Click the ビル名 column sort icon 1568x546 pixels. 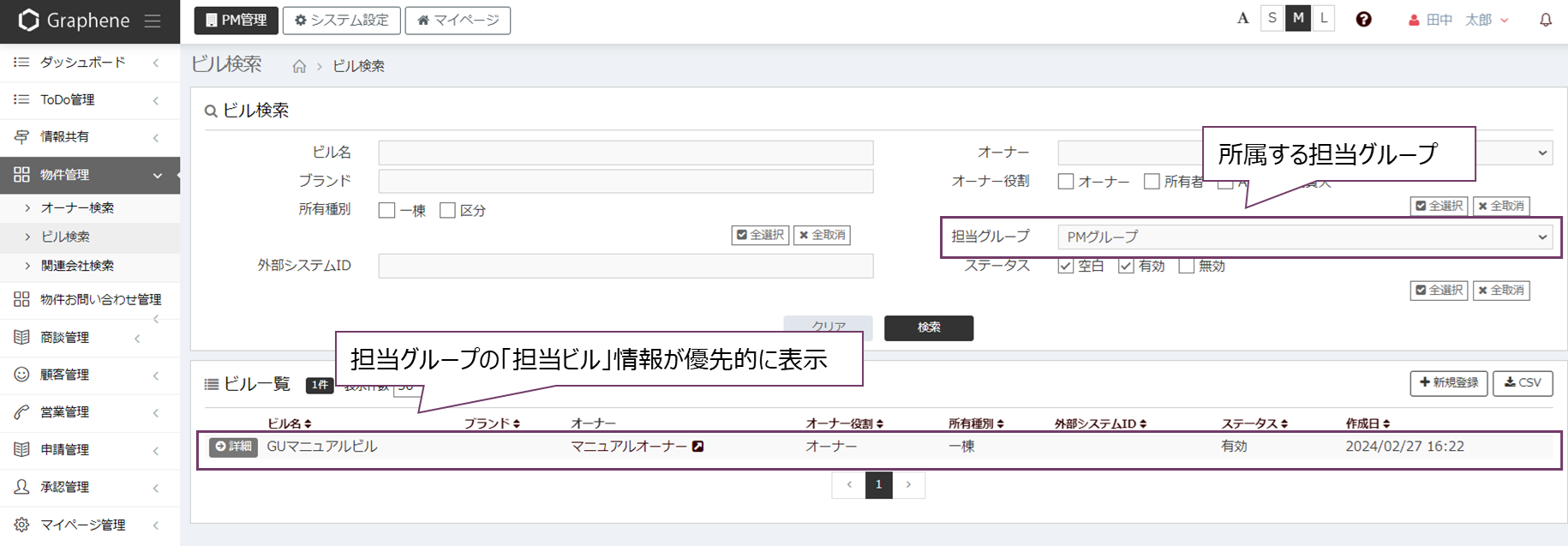pyautogui.click(x=308, y=423)
